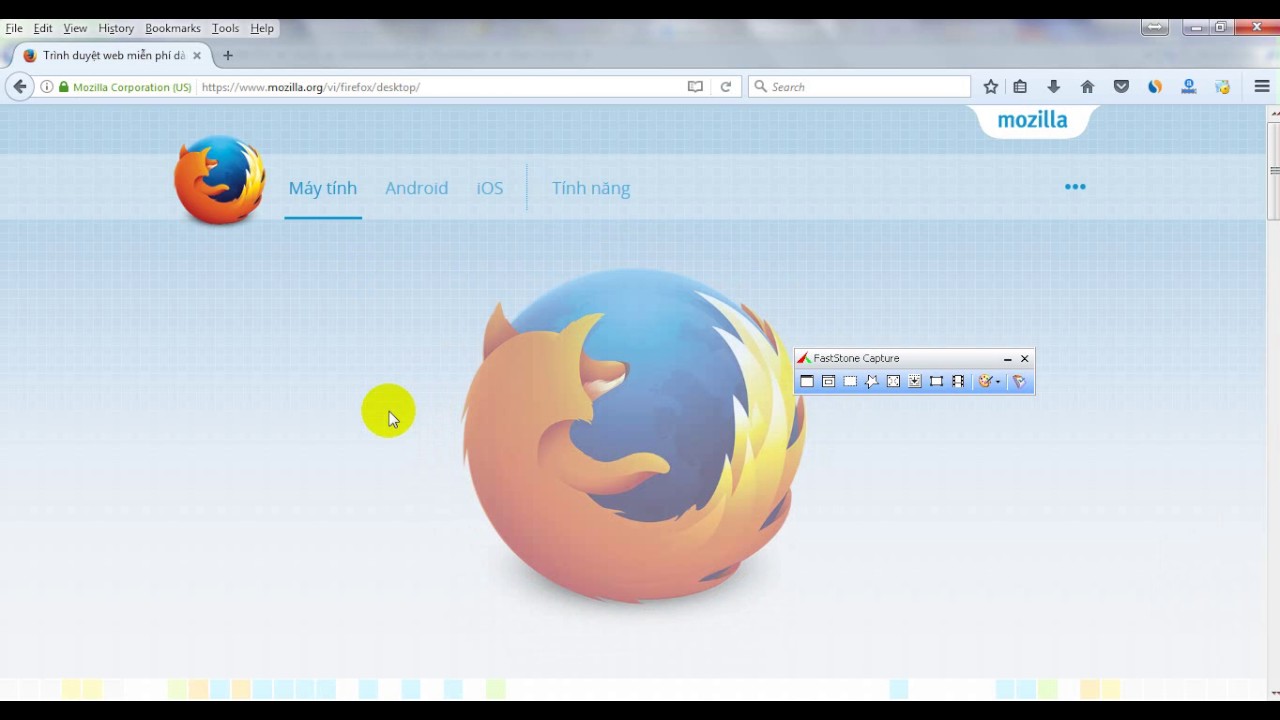Screen dimensions: 1280x720
Task: Expand the three-dots more menu
Action: tap(1075, 187)
